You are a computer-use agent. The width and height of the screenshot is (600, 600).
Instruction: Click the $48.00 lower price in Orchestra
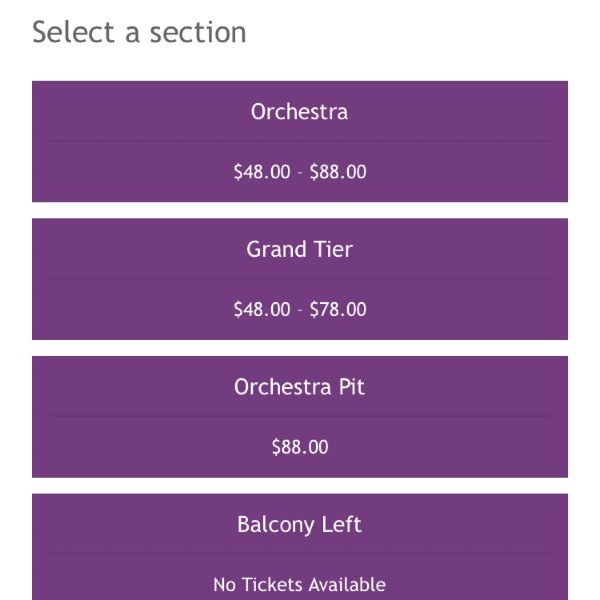(x=262, y=171)
